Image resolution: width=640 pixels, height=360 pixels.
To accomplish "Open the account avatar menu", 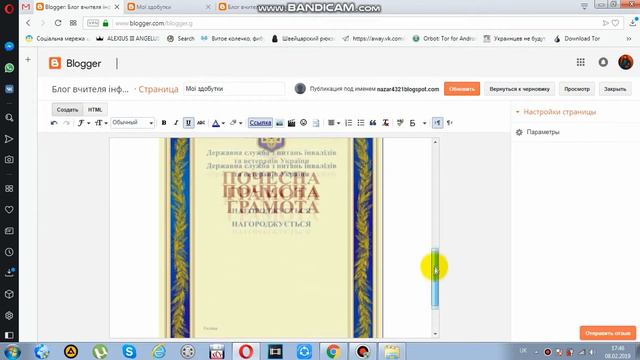I will (625, 62).
